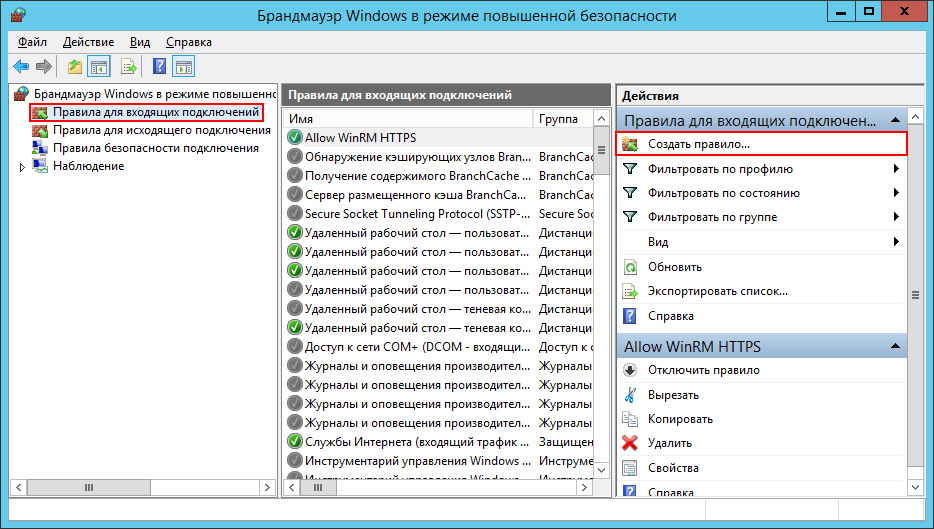Viewport: 934px width, 529px height.
Task: Expand the Наблюдение tree node
Action: (x=22, y=166)
